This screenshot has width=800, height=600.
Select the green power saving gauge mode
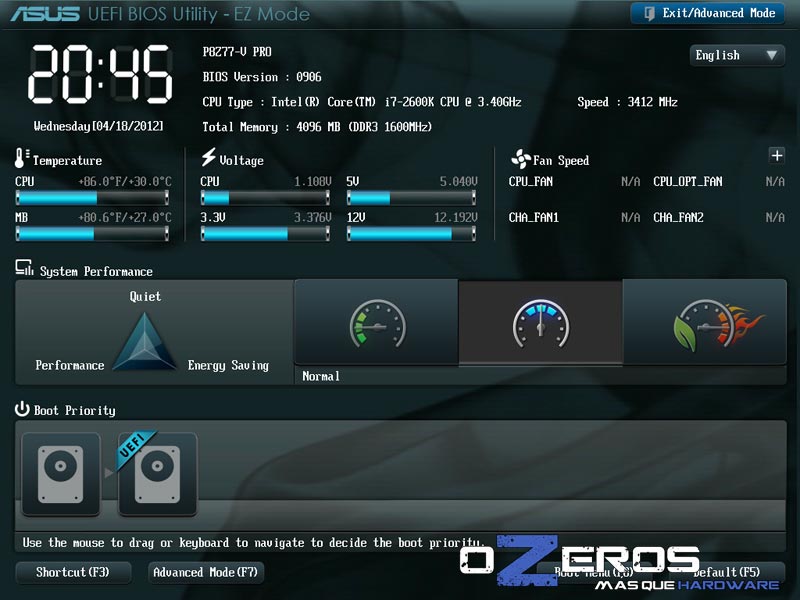(x=377, y=322)
